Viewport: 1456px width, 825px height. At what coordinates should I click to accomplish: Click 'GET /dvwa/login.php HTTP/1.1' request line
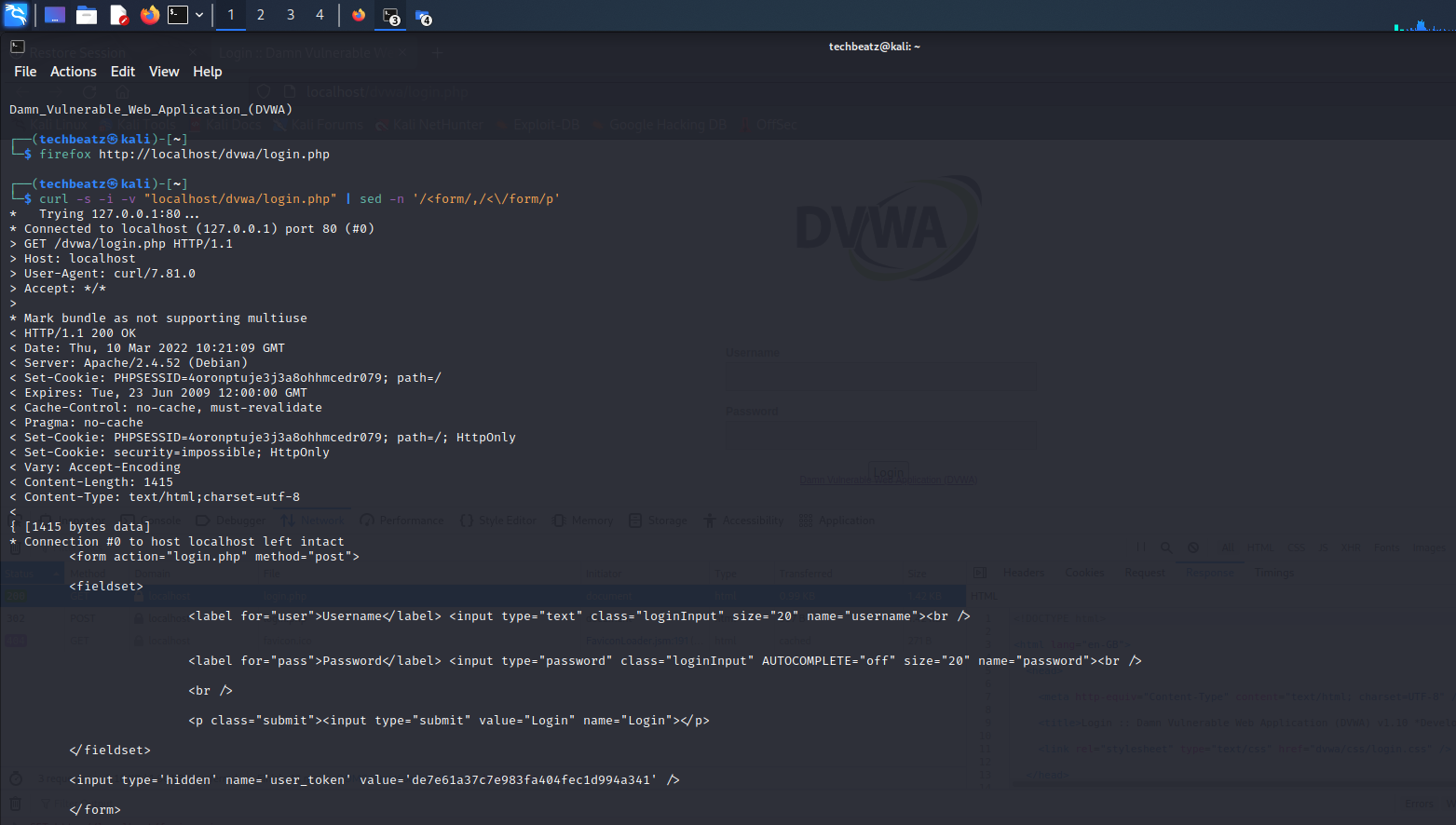121,244
